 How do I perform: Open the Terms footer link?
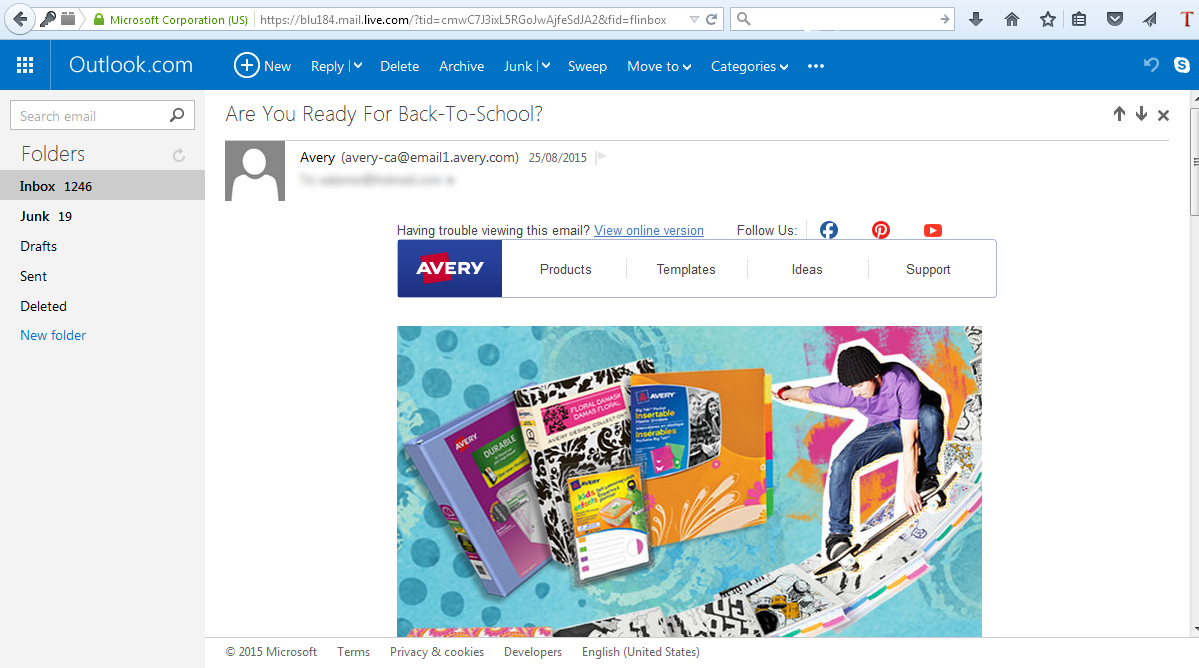[353, 652]
